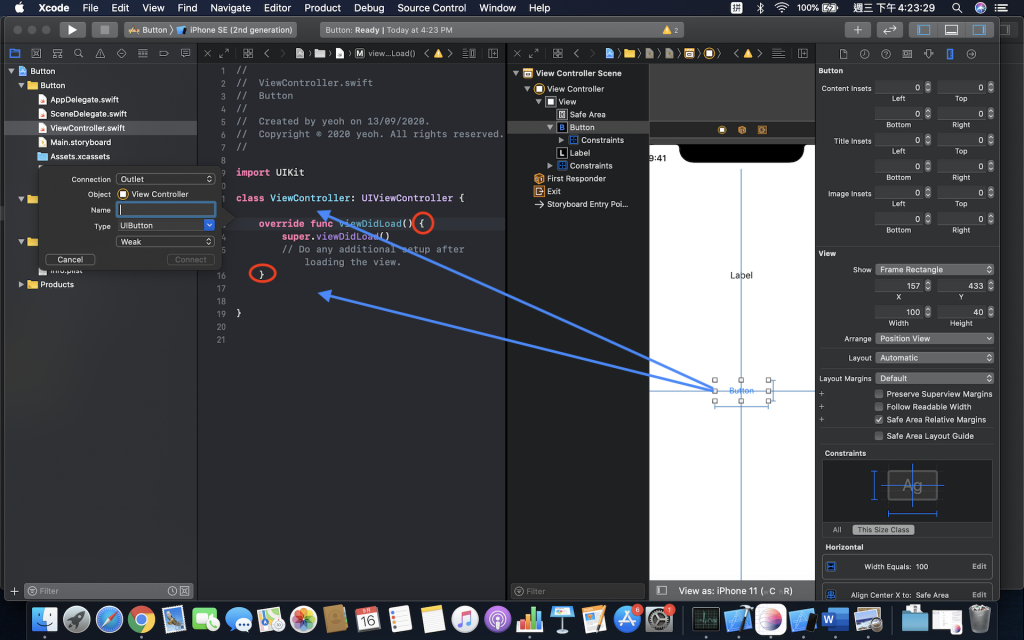Image resolution: width=1024 pixels, height=640 pixels.
Task: Open the Library with the plus button
Action: [x=857, y=29]
